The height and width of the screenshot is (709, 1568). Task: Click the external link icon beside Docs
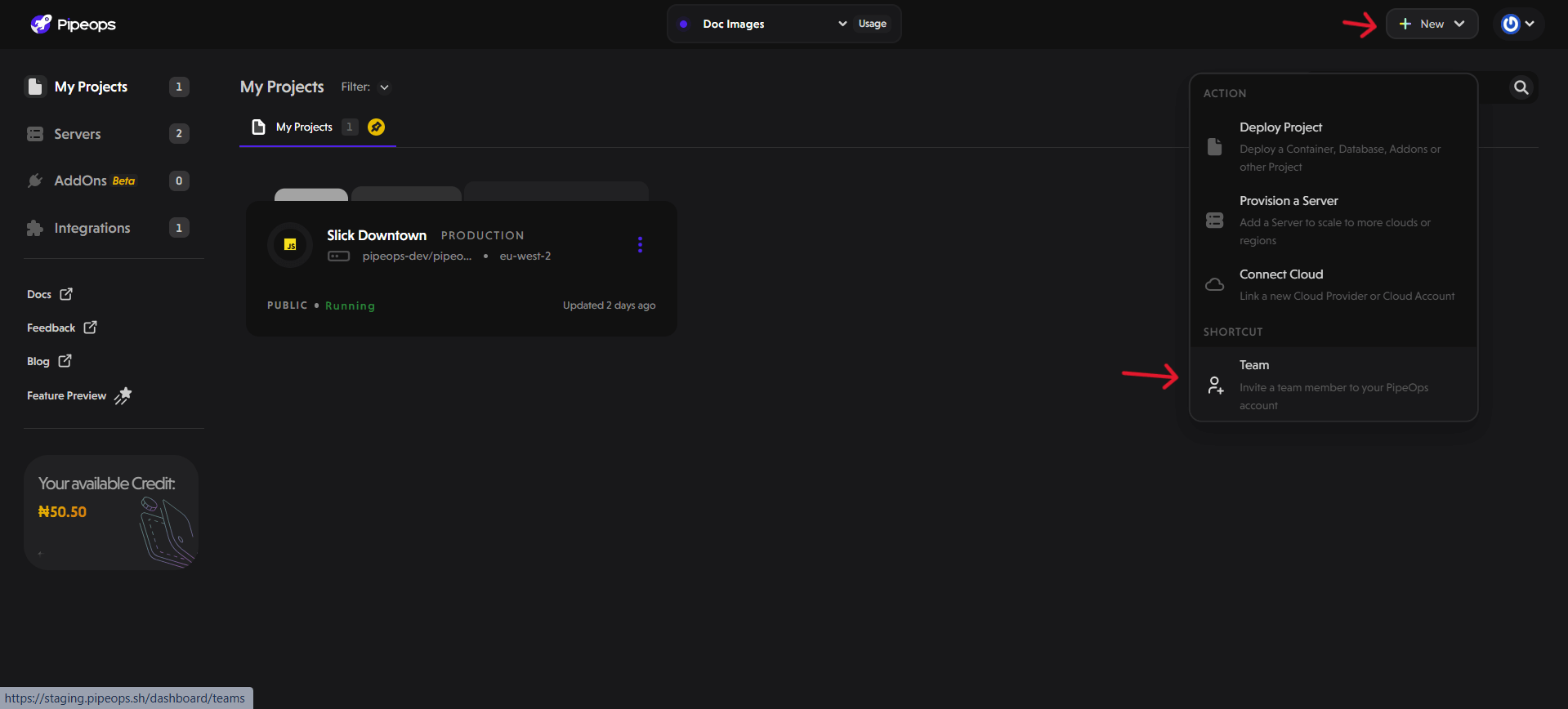pos(66,294)
